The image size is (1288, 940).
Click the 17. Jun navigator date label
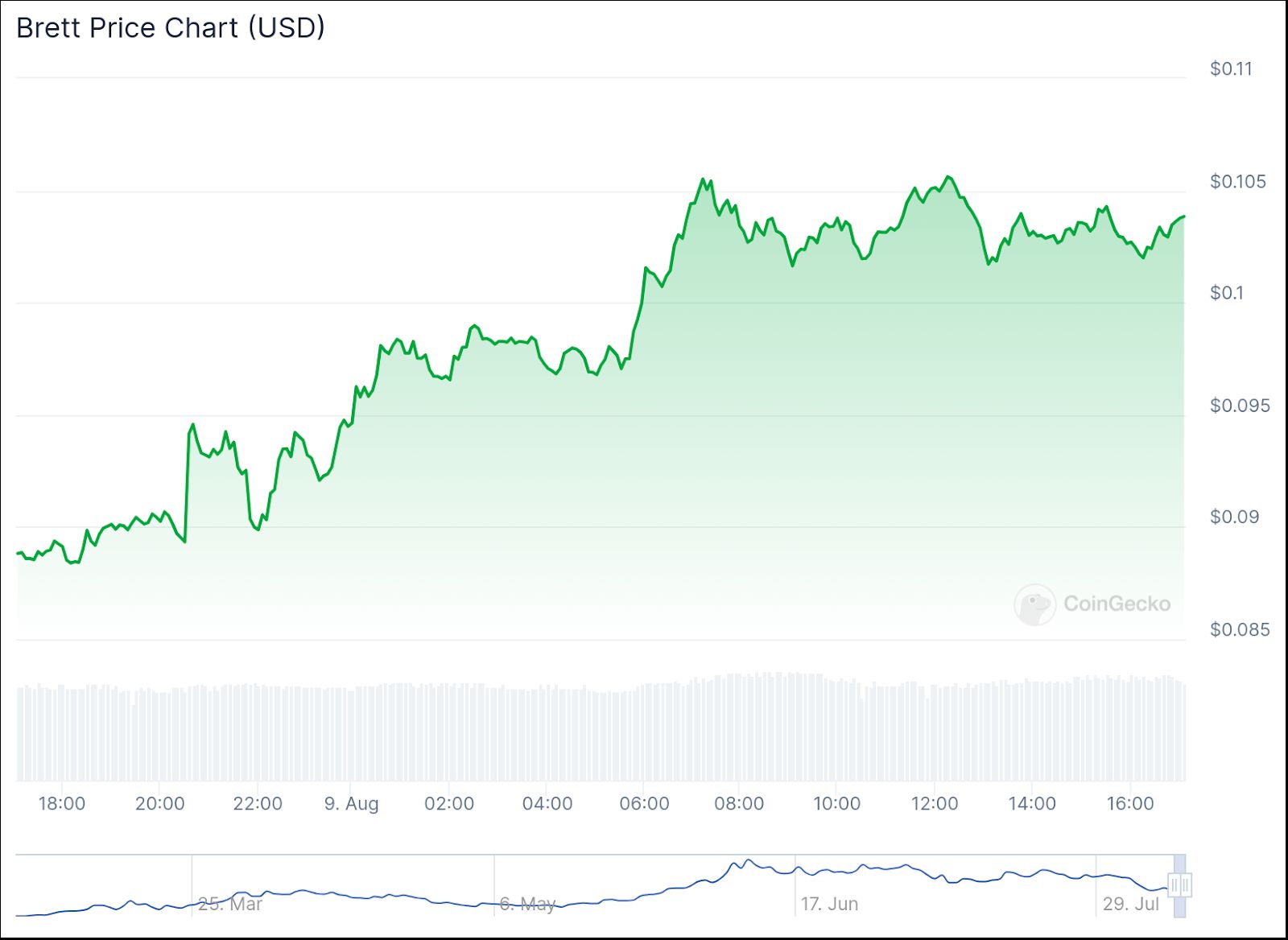(830, 904)
